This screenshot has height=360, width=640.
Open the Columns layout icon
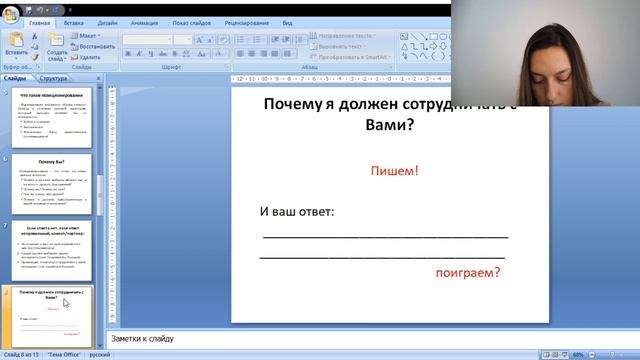(x=288, y=53)
